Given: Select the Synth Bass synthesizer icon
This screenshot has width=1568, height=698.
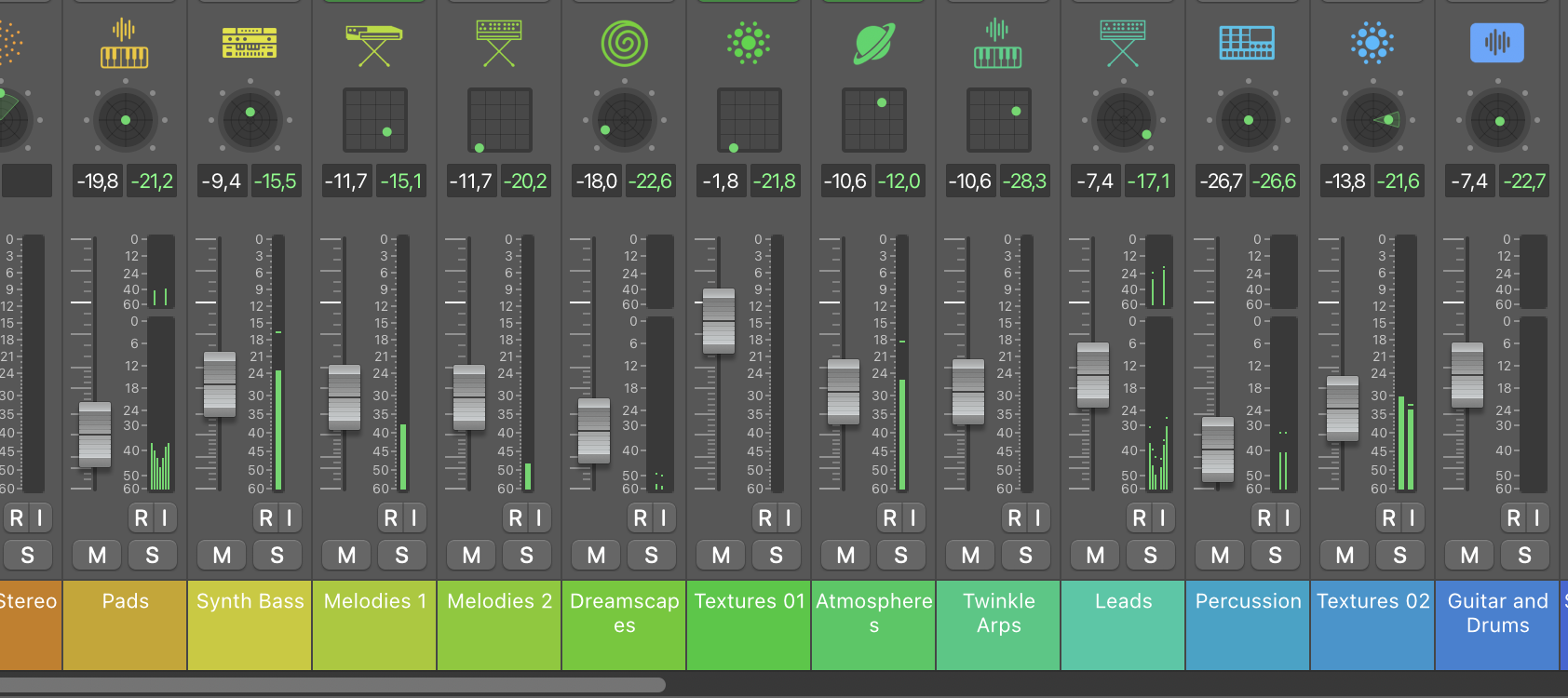Looking at the screenshot, I should (250, 44).
